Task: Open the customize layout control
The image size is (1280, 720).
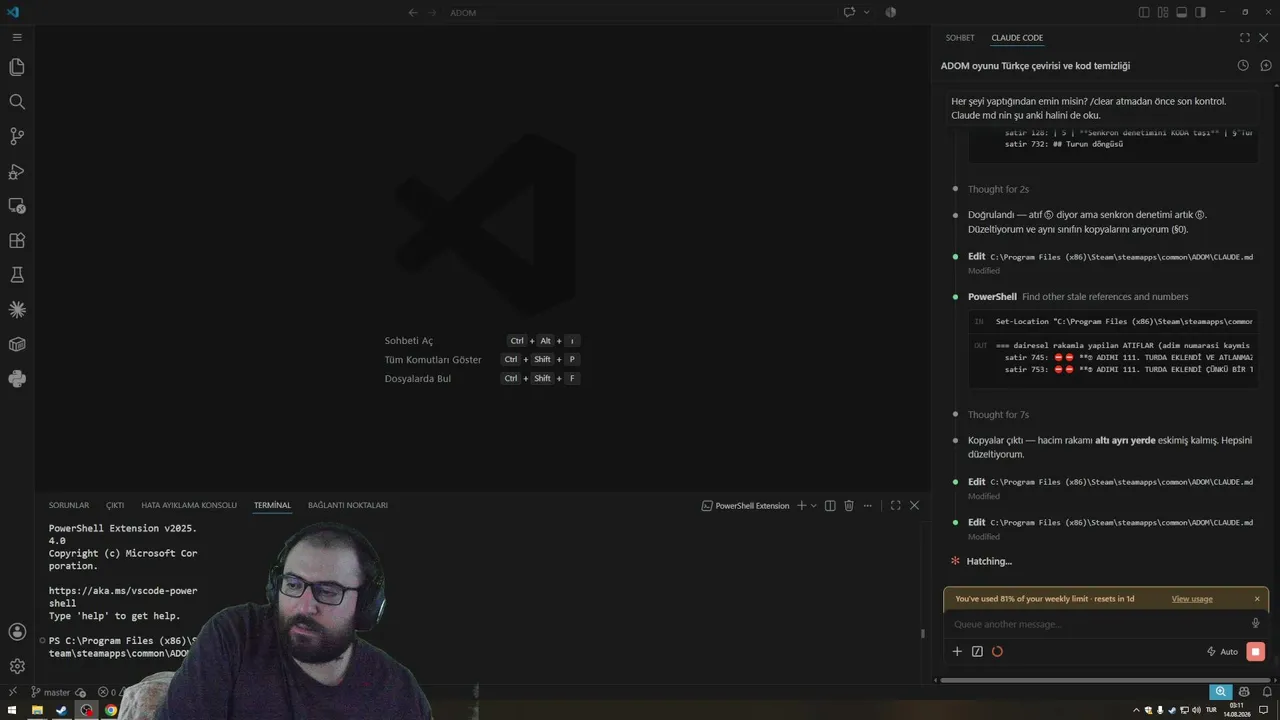Action: tap(1163, 12)
